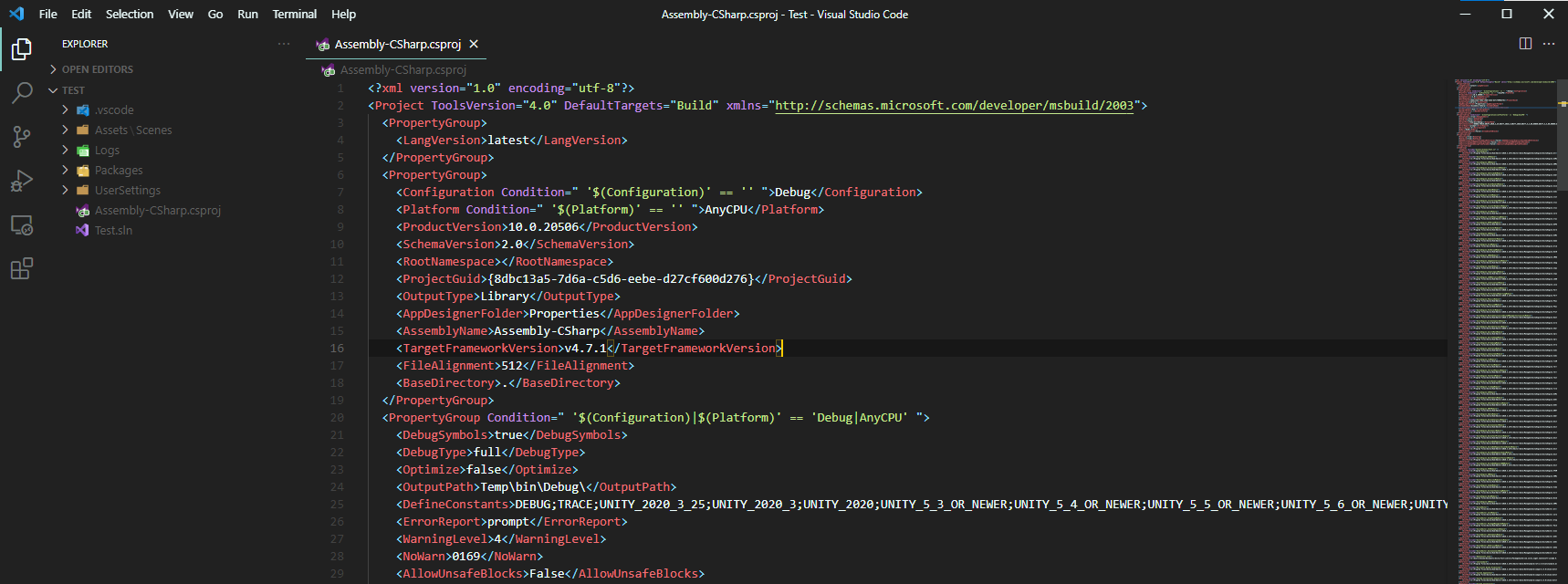Maximize the VS Code window
This screenshot has width=1568, height=584.
click(1507, 14)
